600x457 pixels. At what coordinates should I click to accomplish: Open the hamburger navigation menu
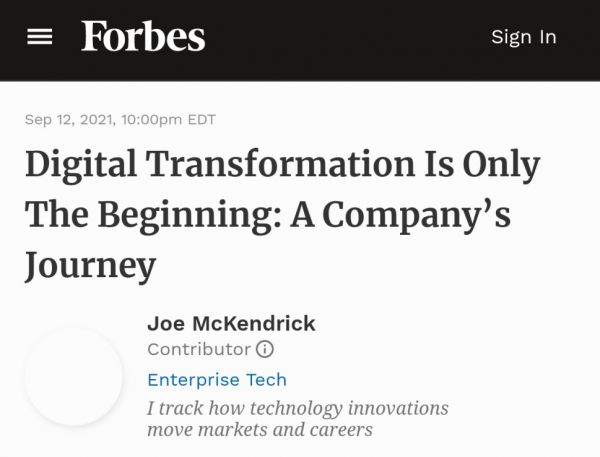pyautogui.click(x=39, y=37)
